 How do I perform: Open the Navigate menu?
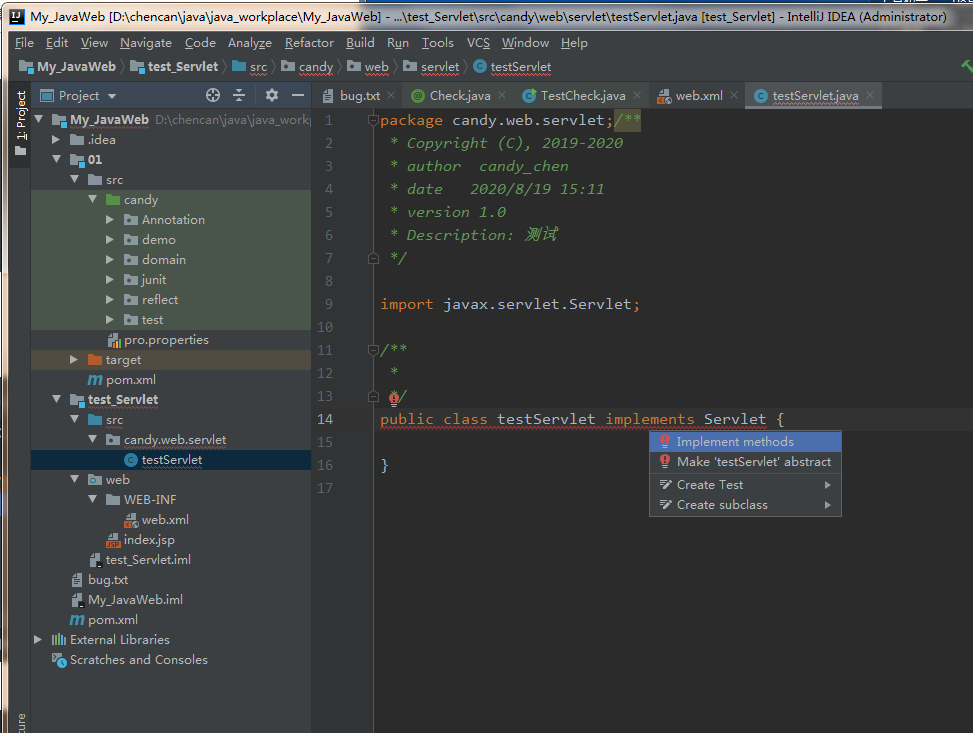146,43
